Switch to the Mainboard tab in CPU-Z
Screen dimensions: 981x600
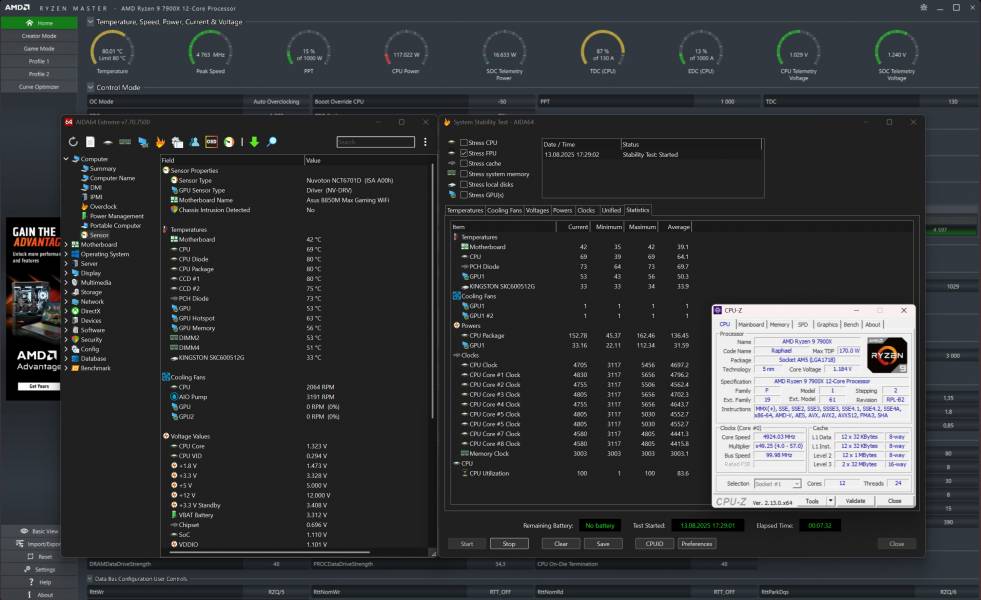751,324
